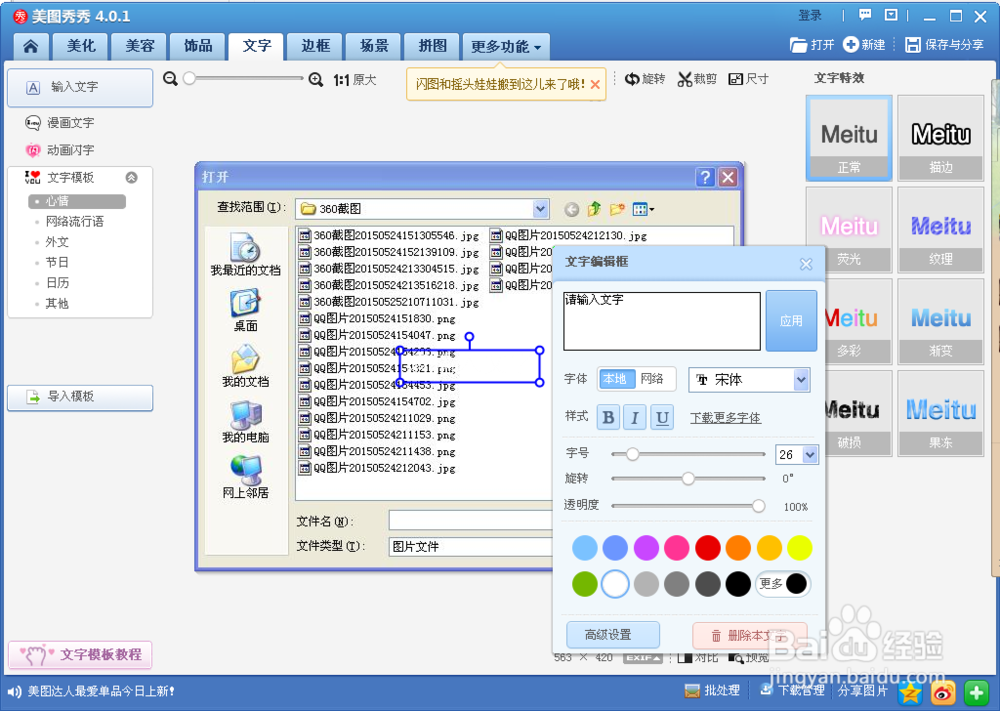Click the zoom-in magnifier icon

314,79
